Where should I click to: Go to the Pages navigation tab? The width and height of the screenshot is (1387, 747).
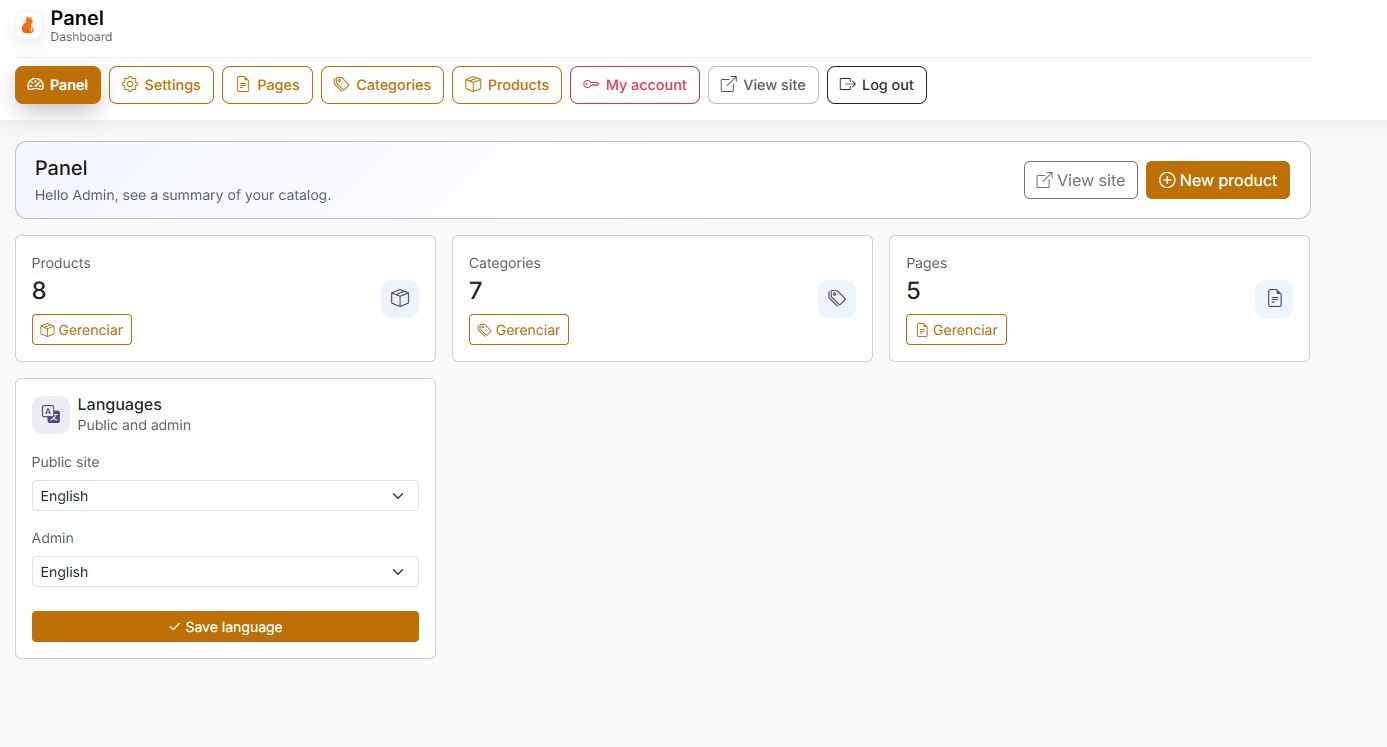267,85
